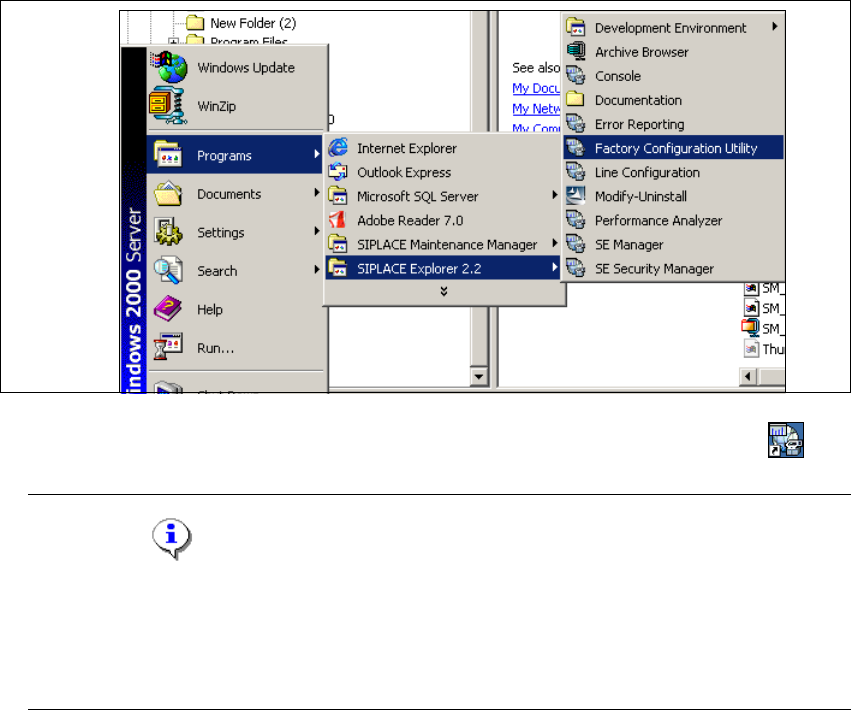This screenshot has width=851, height=710.
Task: Click the Modify-Uninstall icon
Action: (576, 195)
